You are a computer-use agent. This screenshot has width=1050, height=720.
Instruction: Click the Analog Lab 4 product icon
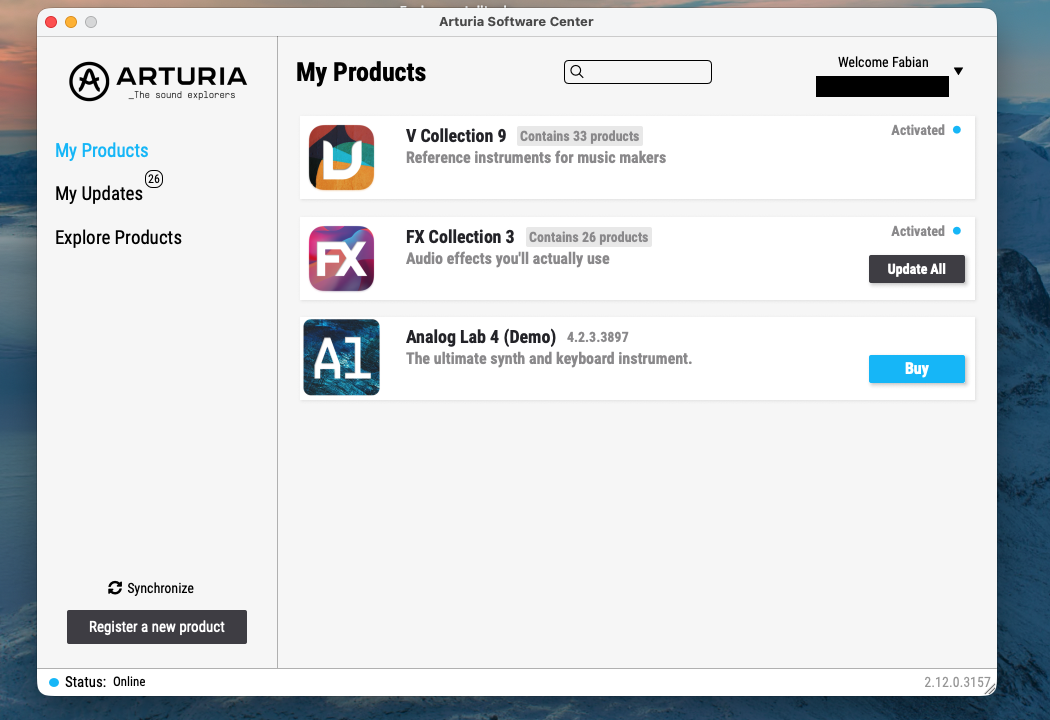tap(341, 357)
